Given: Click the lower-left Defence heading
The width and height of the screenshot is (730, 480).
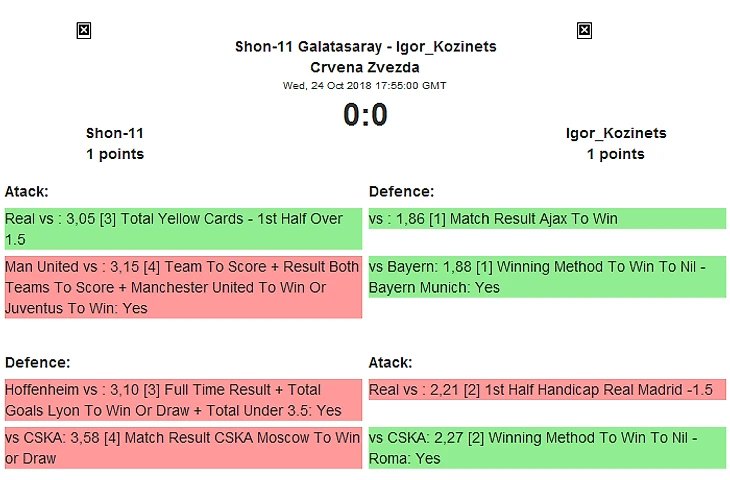Looking at the screenshot, I should pos(37,362).
